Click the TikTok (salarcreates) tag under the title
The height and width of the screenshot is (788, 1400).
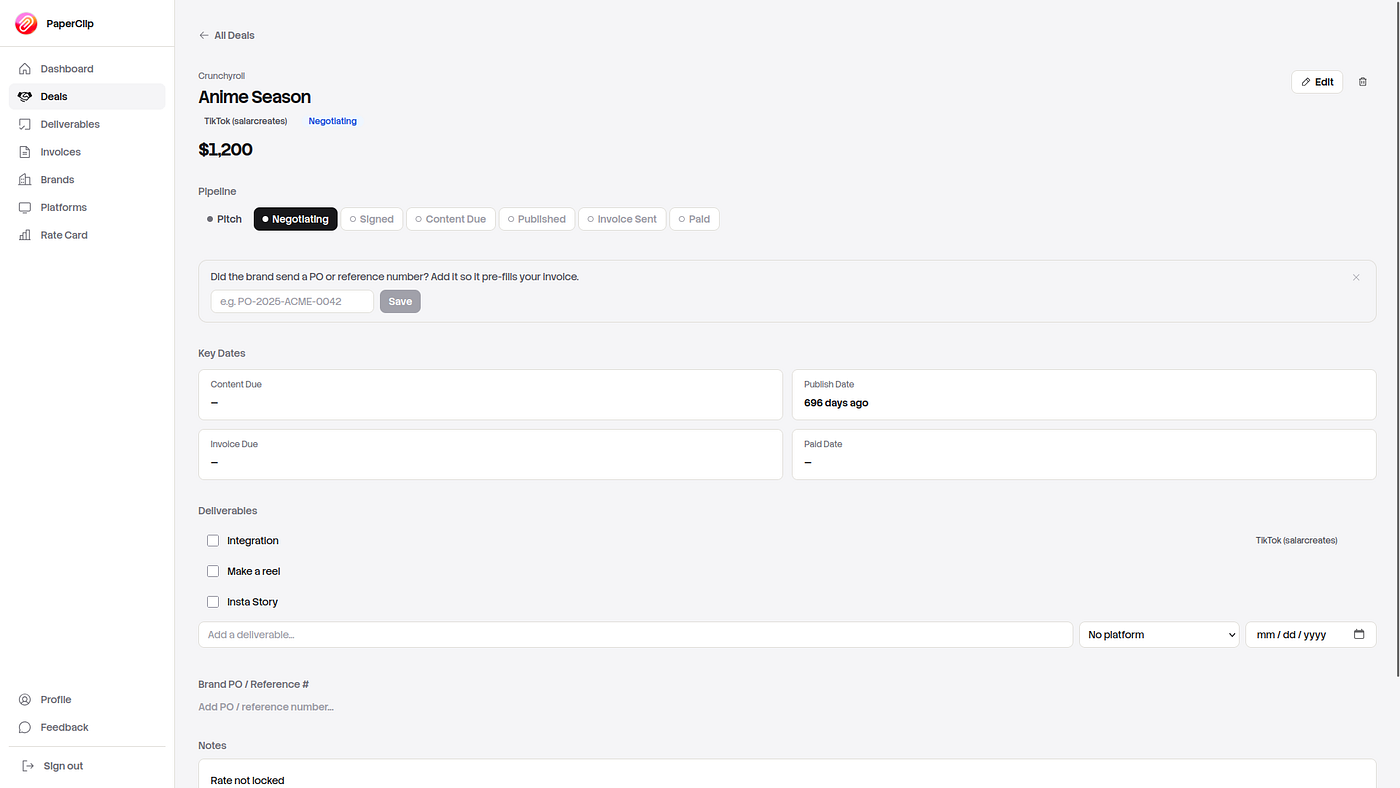246,121
